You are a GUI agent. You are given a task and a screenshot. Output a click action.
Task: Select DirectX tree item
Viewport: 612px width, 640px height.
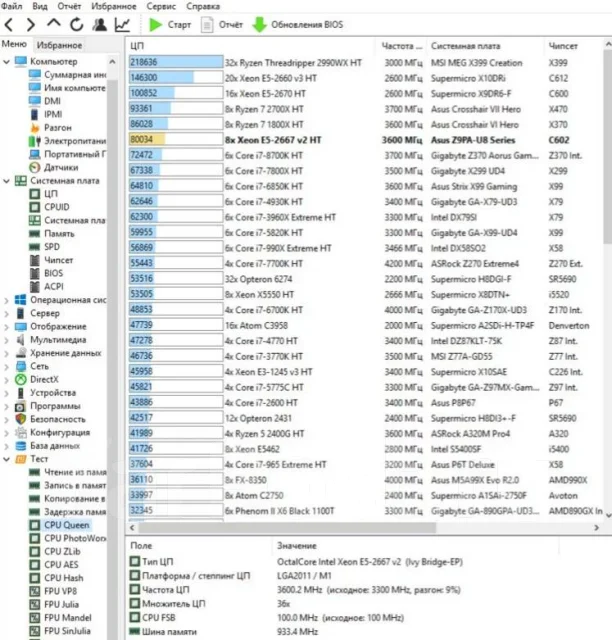click(37, 380)
